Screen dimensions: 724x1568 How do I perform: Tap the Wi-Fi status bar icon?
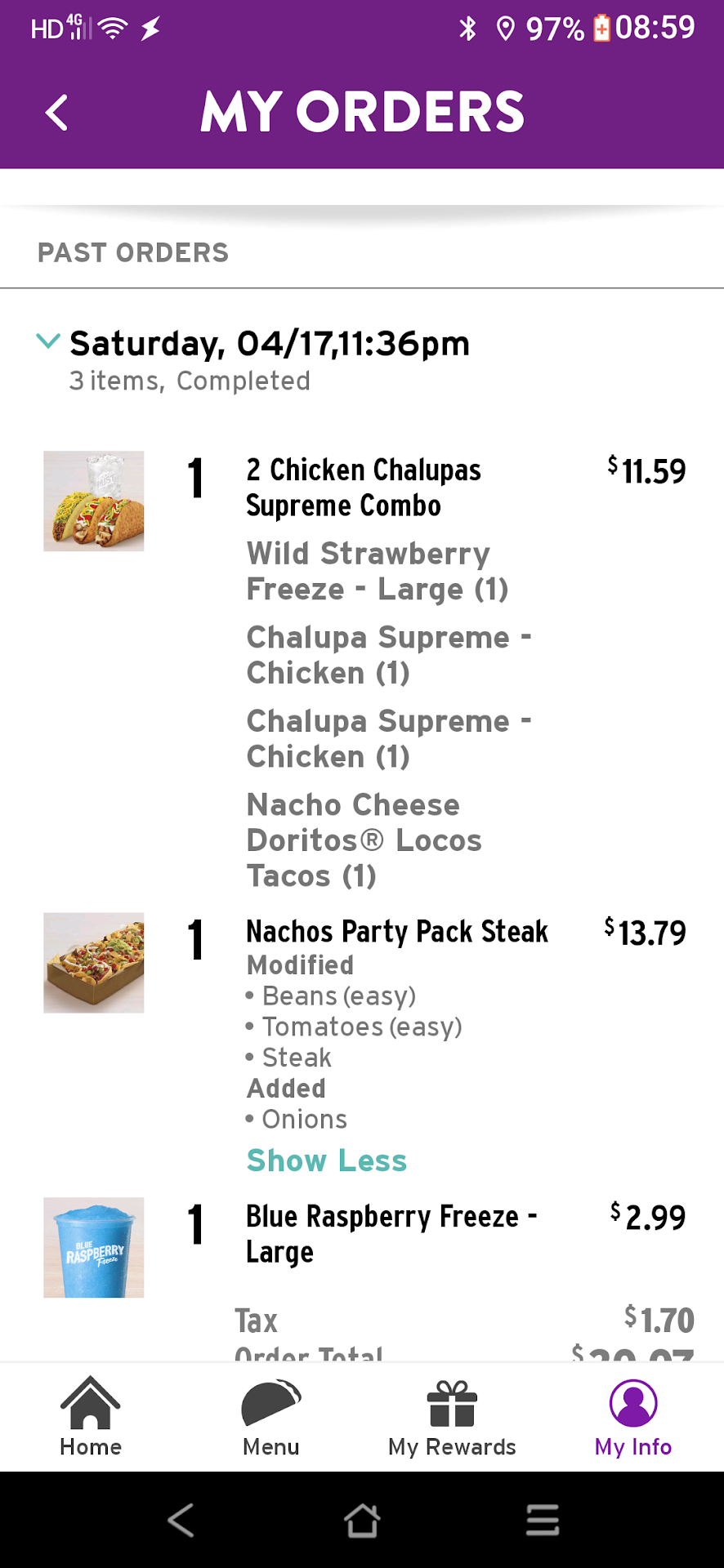pyautogui.click(x=113, y=29)
